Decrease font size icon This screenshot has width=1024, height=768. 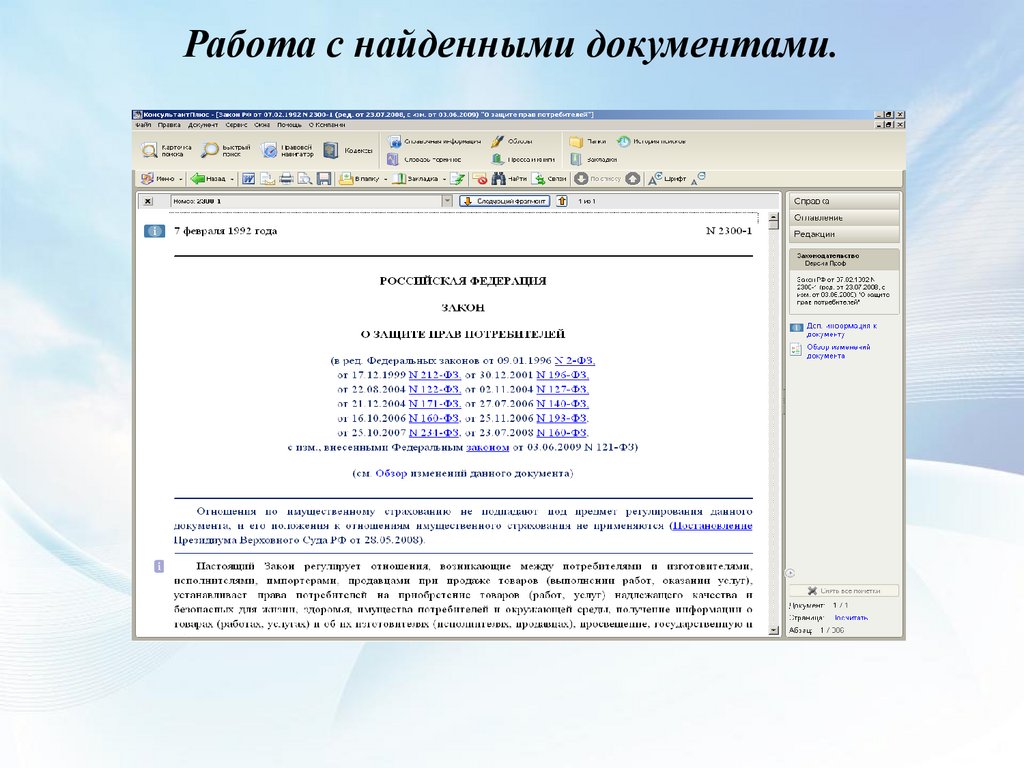[x=698, y=178]
